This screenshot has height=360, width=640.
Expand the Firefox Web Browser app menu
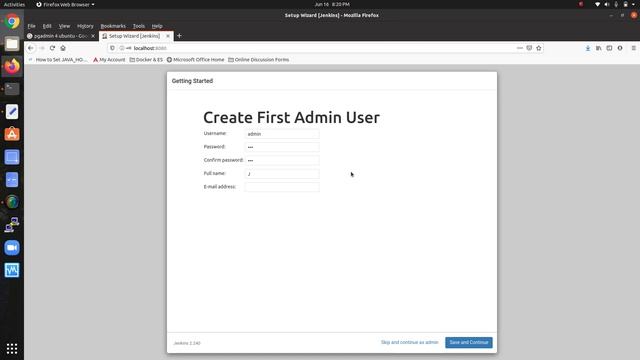click(65, 4)
